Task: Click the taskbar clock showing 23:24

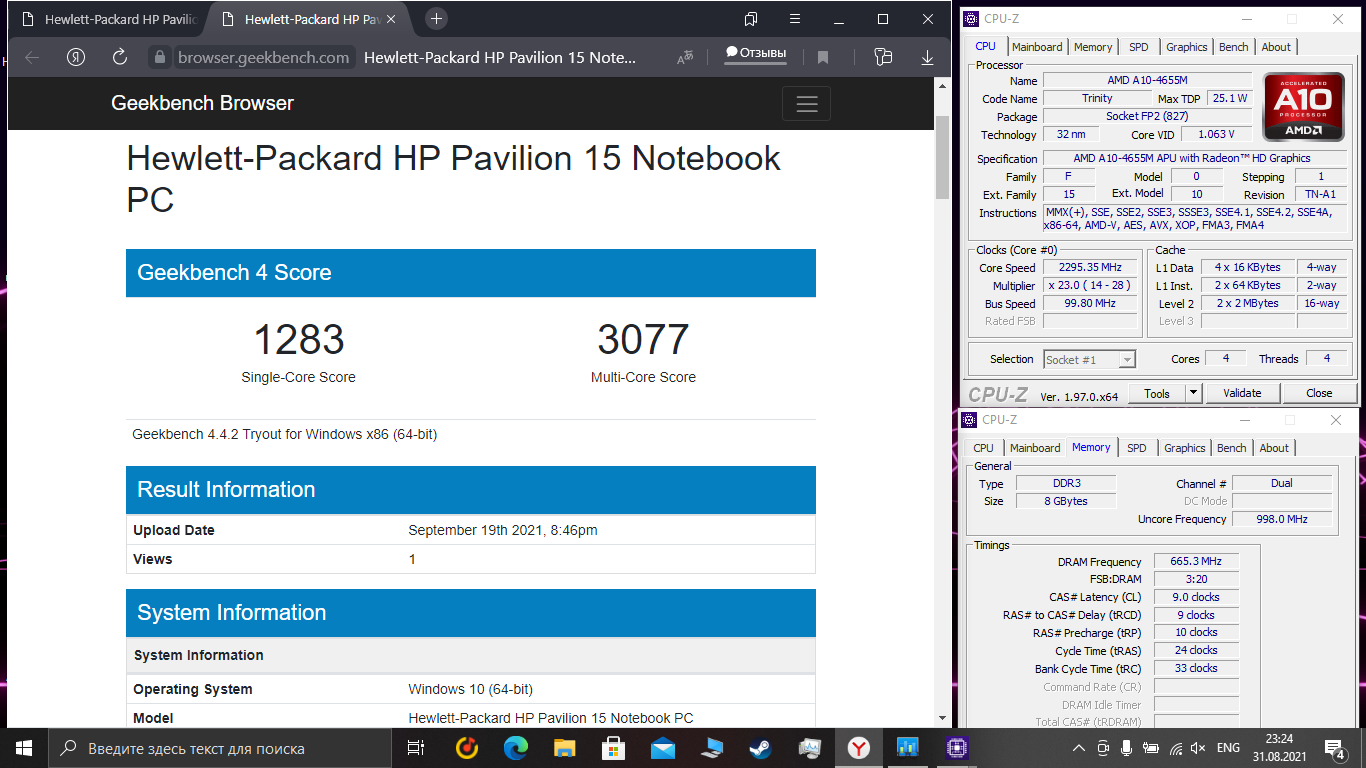Action: (1279, 747)
